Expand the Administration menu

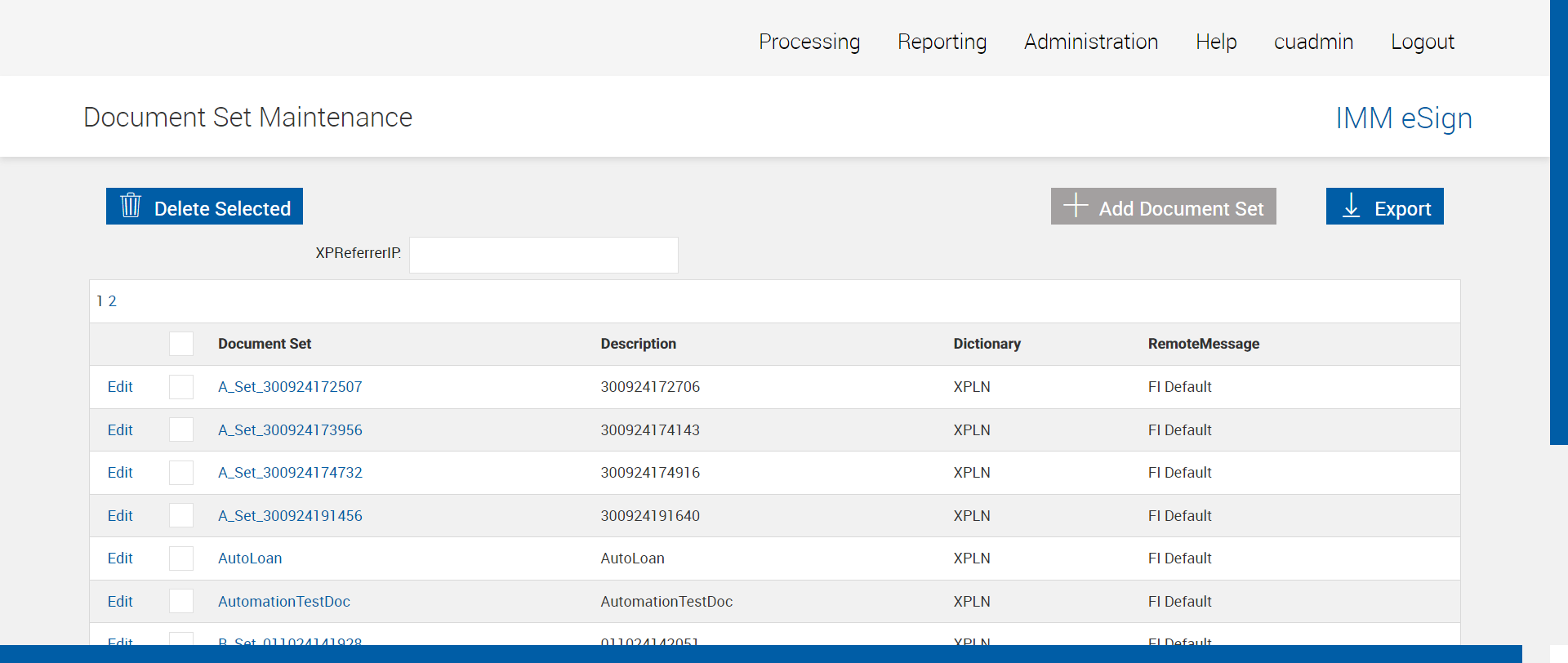click(x=1090, y=42)
